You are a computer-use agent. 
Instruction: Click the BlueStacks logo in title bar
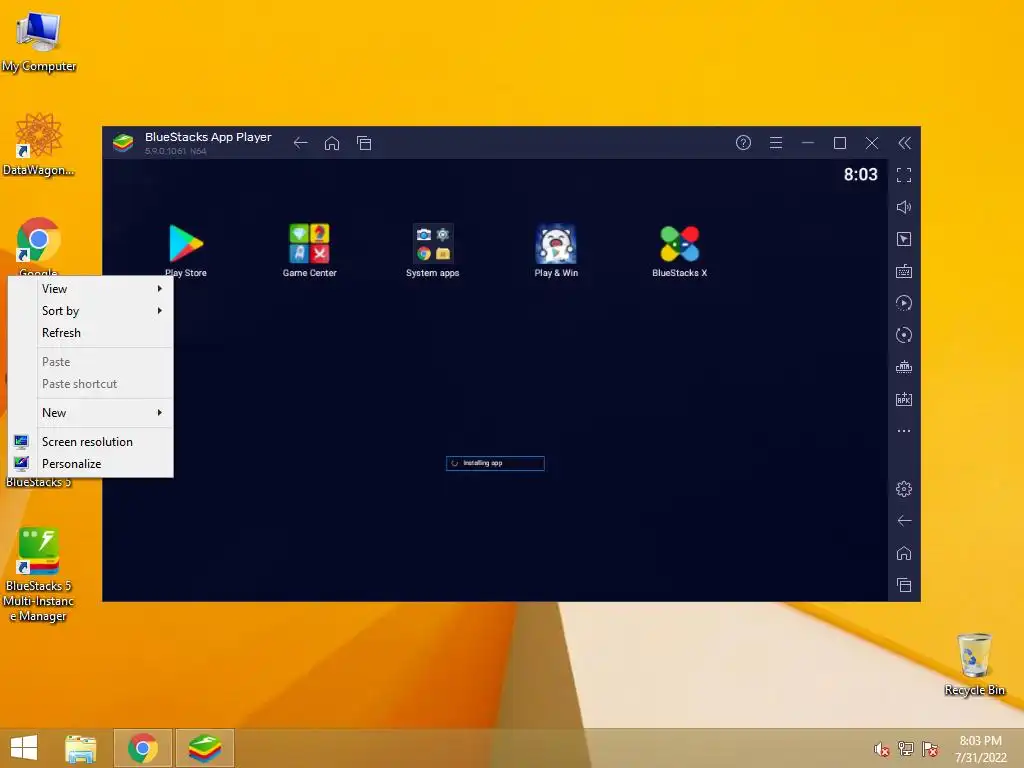tap(123, 143)
